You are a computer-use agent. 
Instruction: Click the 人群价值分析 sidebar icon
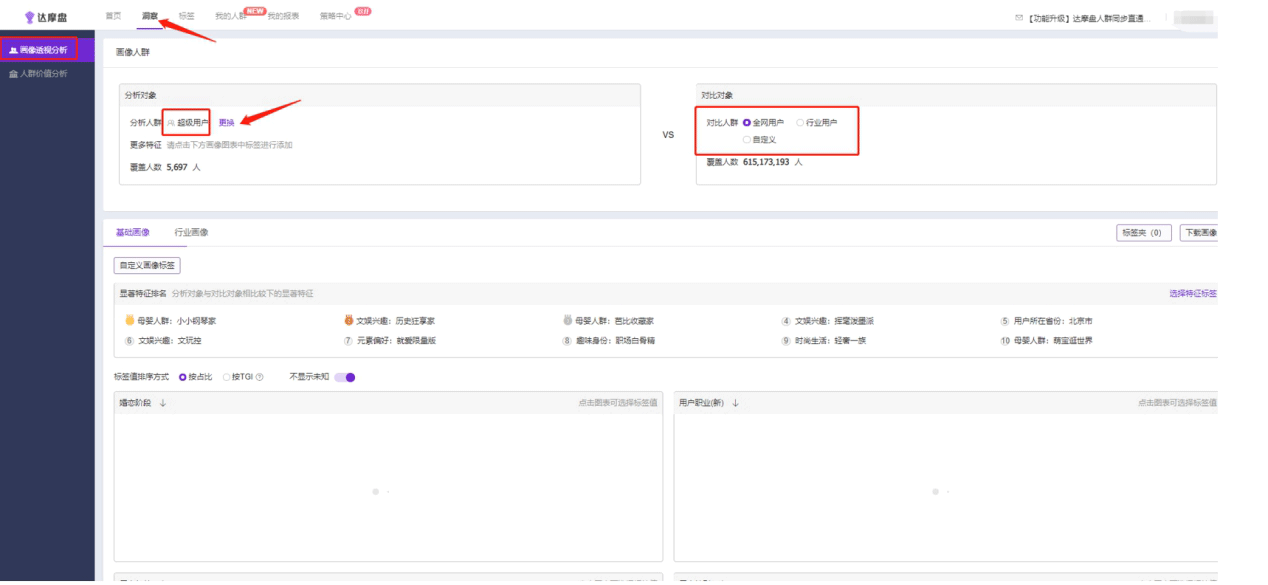[13, 74]
